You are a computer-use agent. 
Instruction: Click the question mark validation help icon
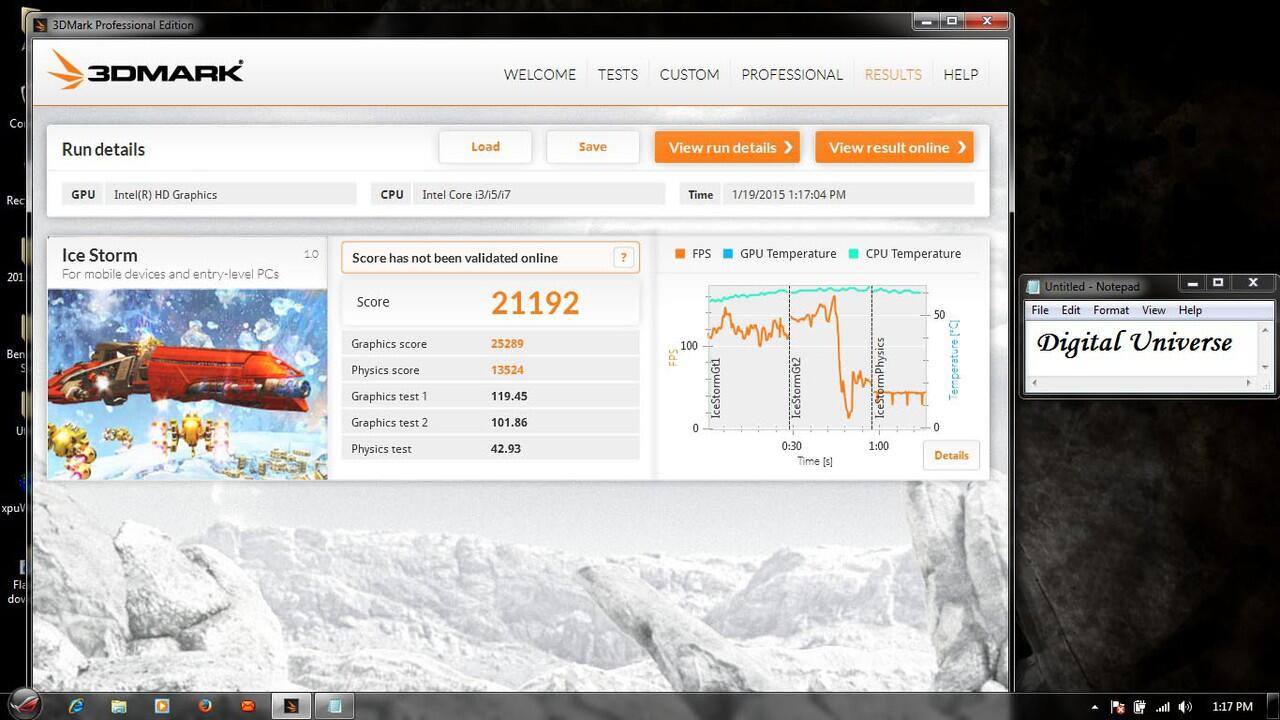625,258
